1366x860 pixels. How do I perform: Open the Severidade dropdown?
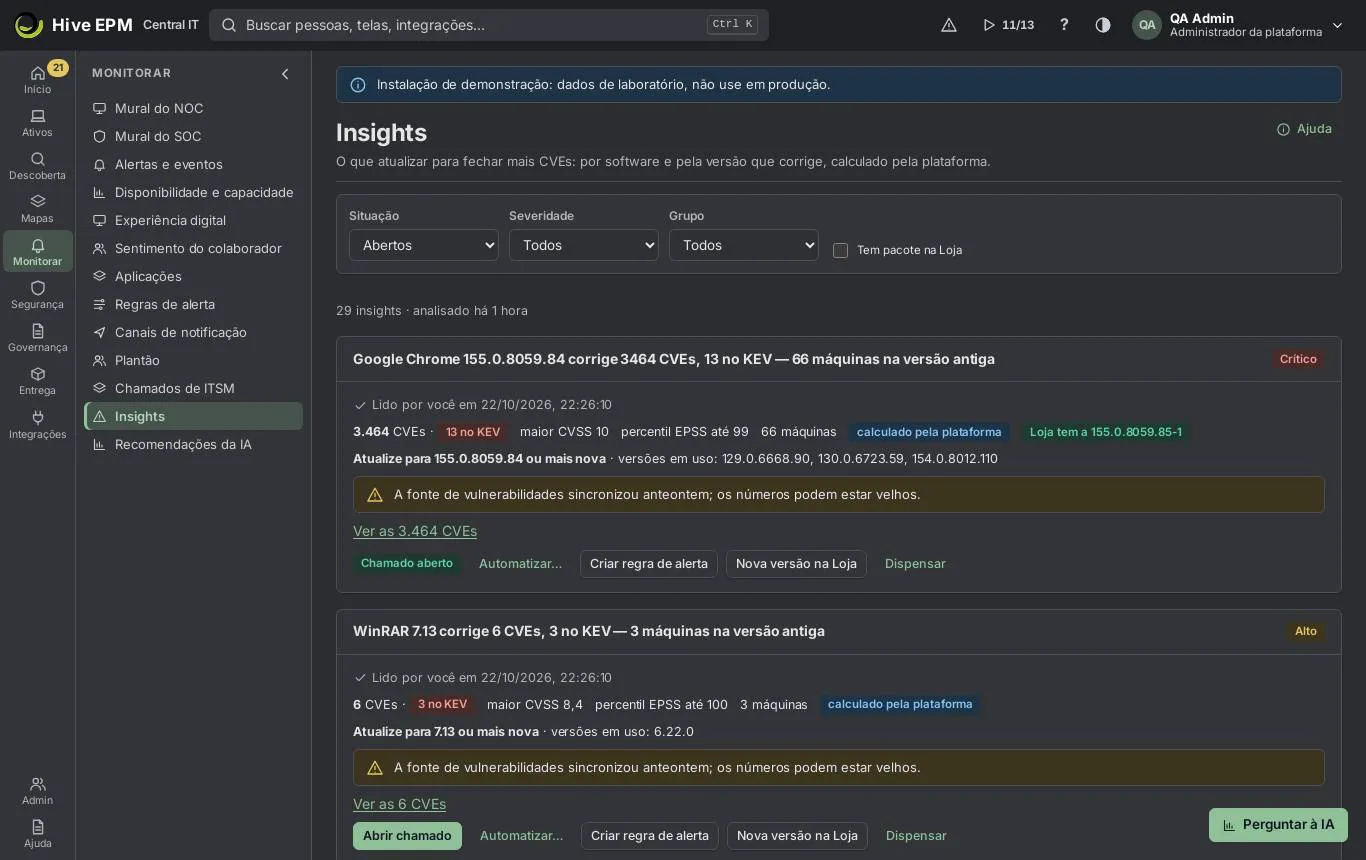tap(584, 245)
